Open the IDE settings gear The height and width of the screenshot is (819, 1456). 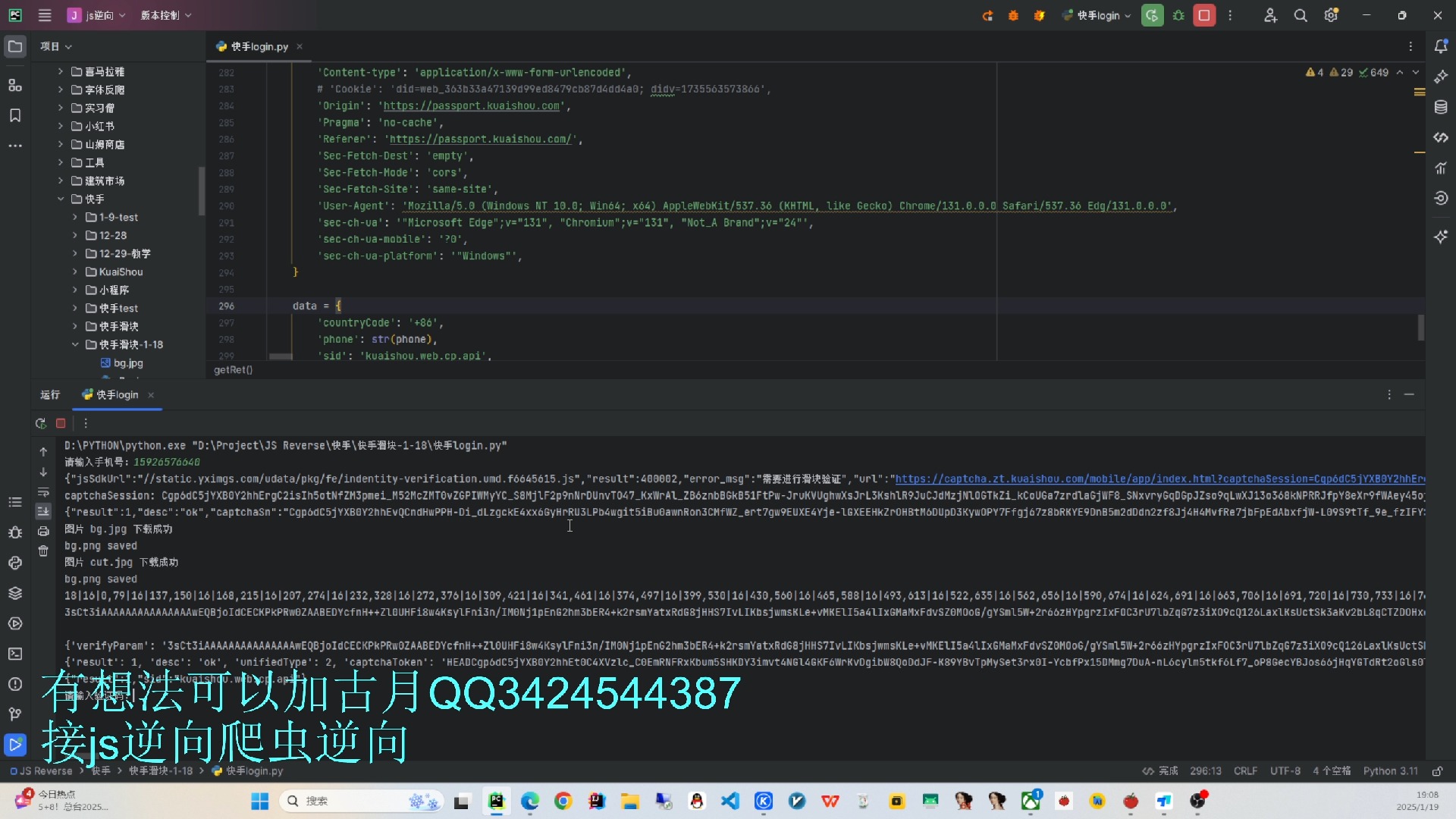(1331, 15)
